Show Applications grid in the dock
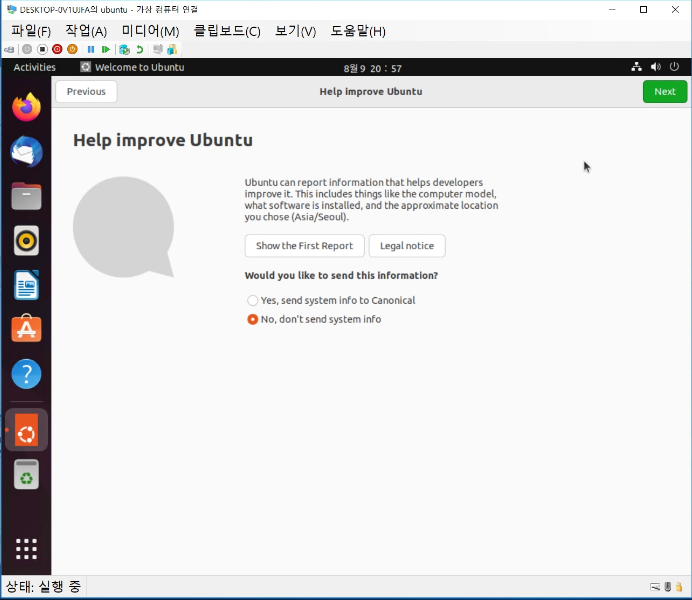692x600 pixels. click(26, 549)
